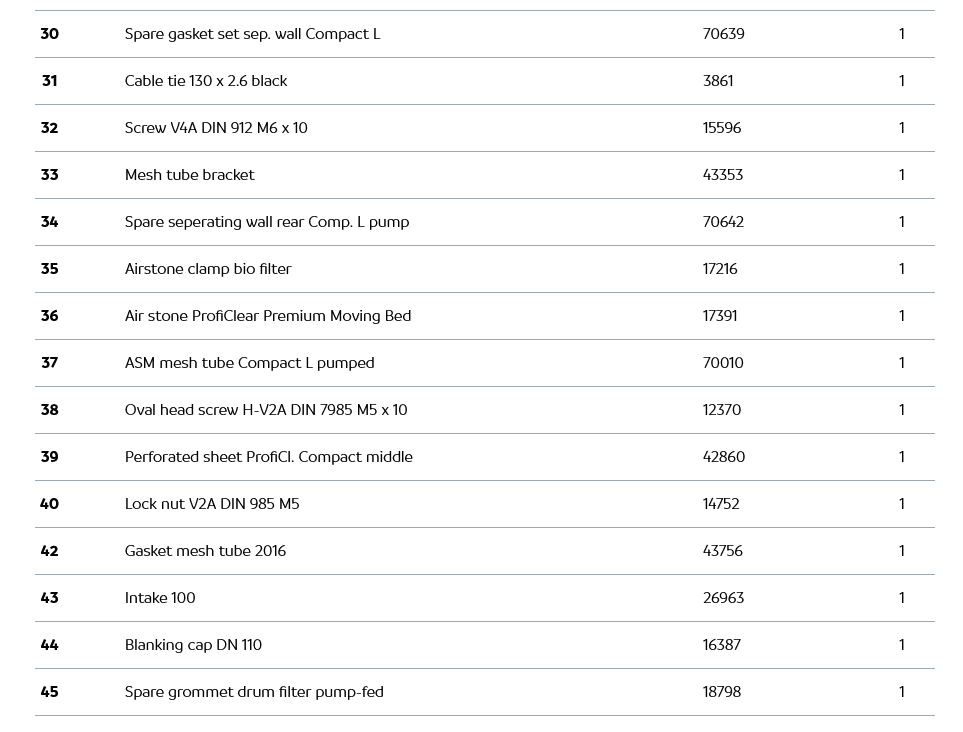Click position number 30
This screenshot has height=732, width=963.
tap(49, 34)
